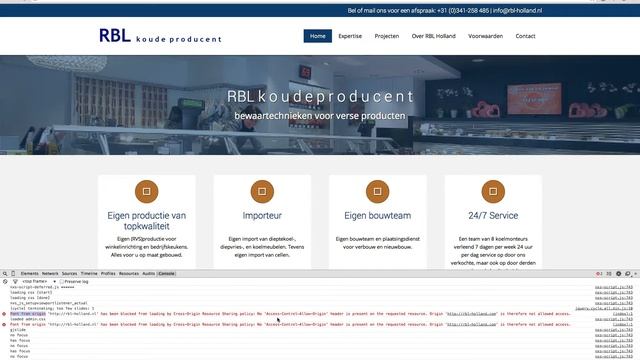Click the console filter funnel icon
The height and width of the screenshot is (360, 640).
(15, 282)
